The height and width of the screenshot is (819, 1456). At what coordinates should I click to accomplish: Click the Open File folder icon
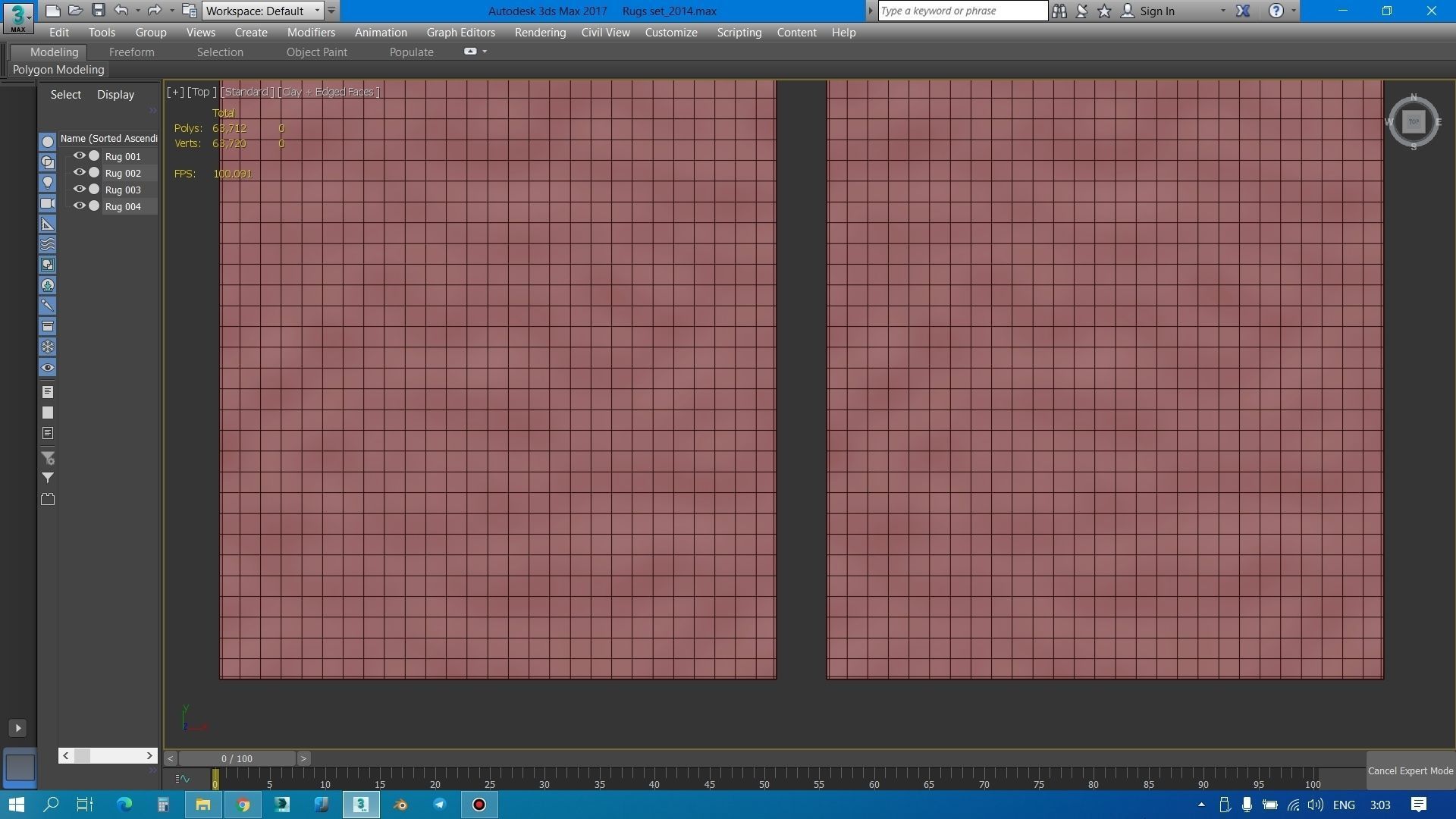75,11
